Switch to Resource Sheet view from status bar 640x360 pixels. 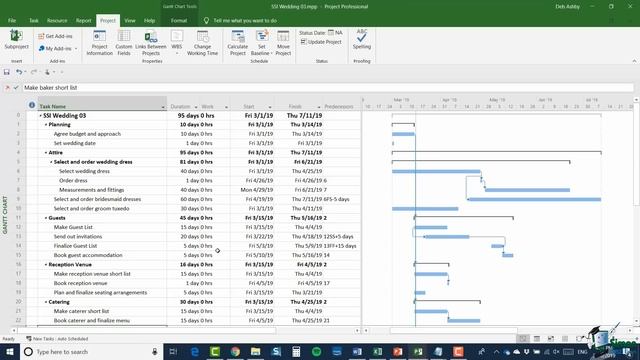(565, 339)
